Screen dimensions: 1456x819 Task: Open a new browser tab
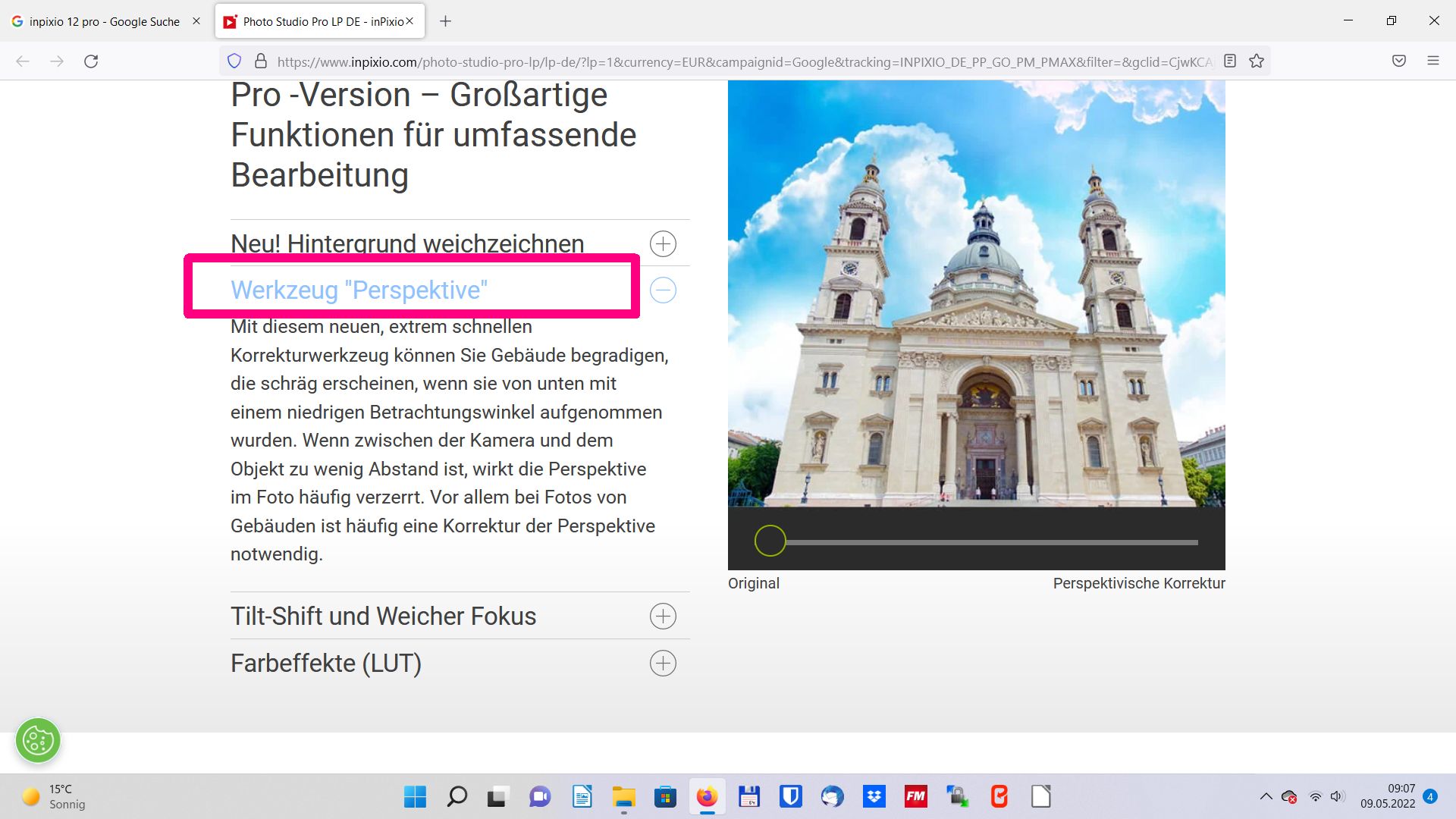(x=445, y=21)
